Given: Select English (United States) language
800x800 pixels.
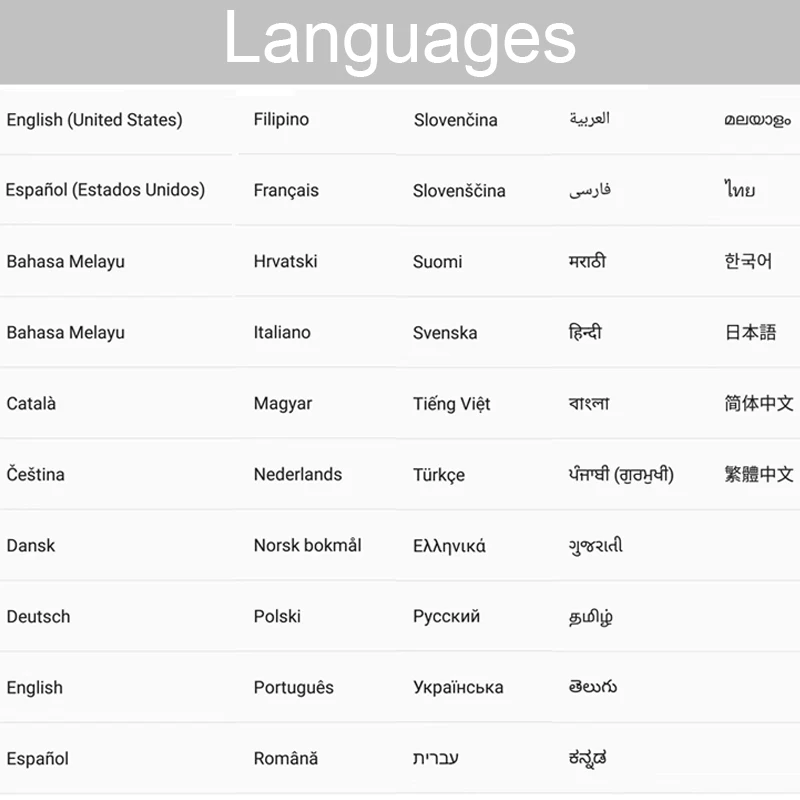Looking at the screenshot, I should tap(94, 120).
